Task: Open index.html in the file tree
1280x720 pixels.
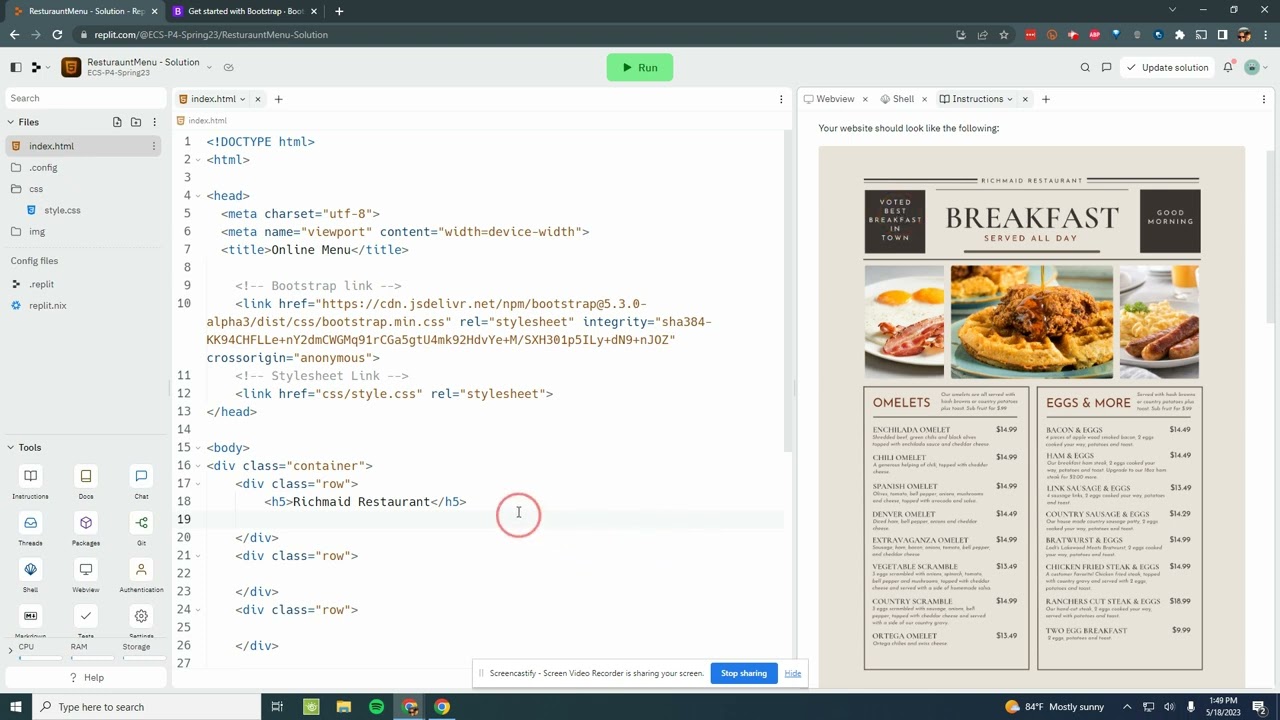Action: click(x=84, y=146)
